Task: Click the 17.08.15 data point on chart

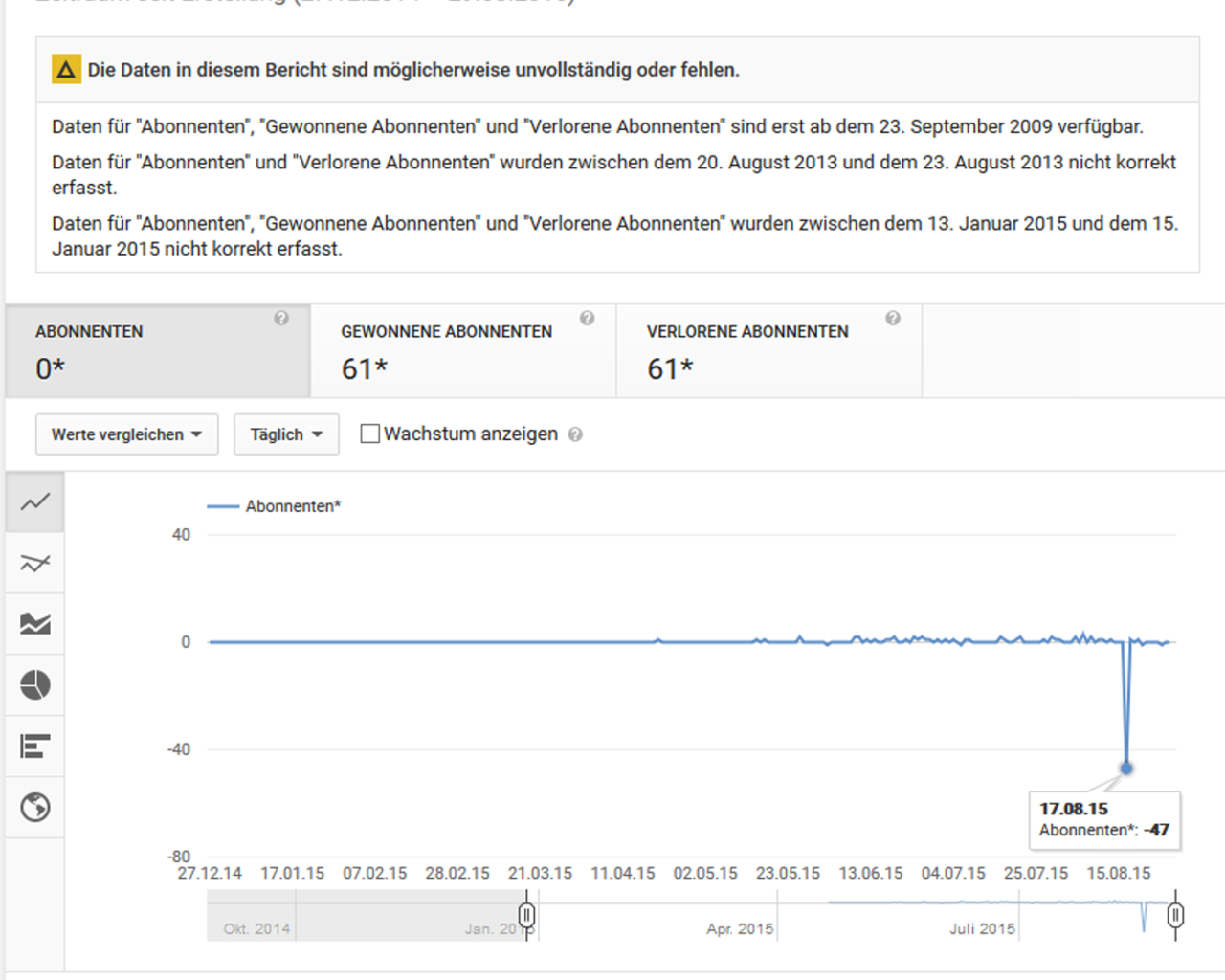Action: point(1126,768)
